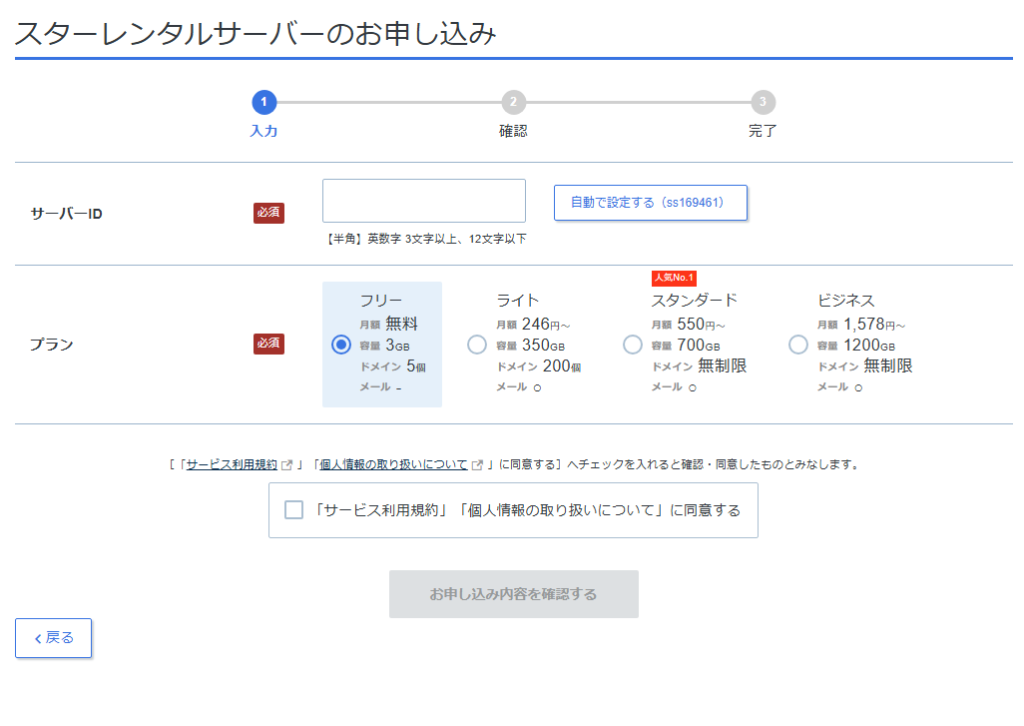
Task: Click the red 人気No.1 badge
Action: click(x=673, y=278)
